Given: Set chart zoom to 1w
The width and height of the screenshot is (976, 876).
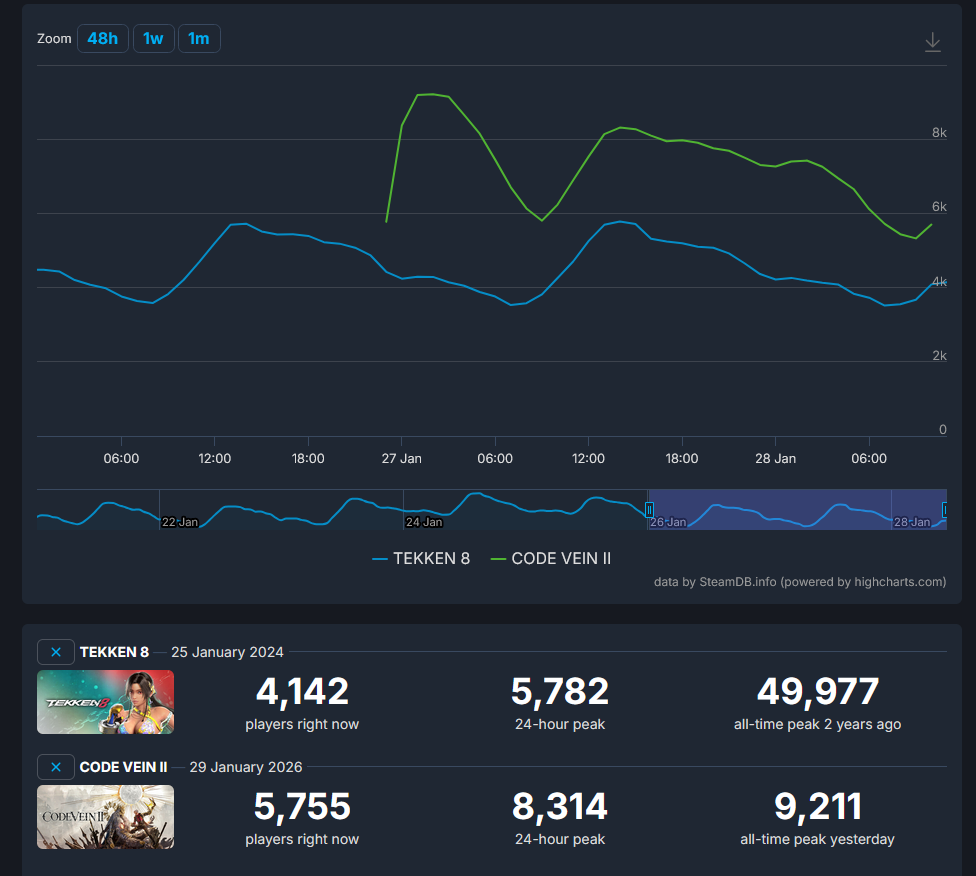Looking at the screenshot, I should pyautogui.click(x=153, y=39).
